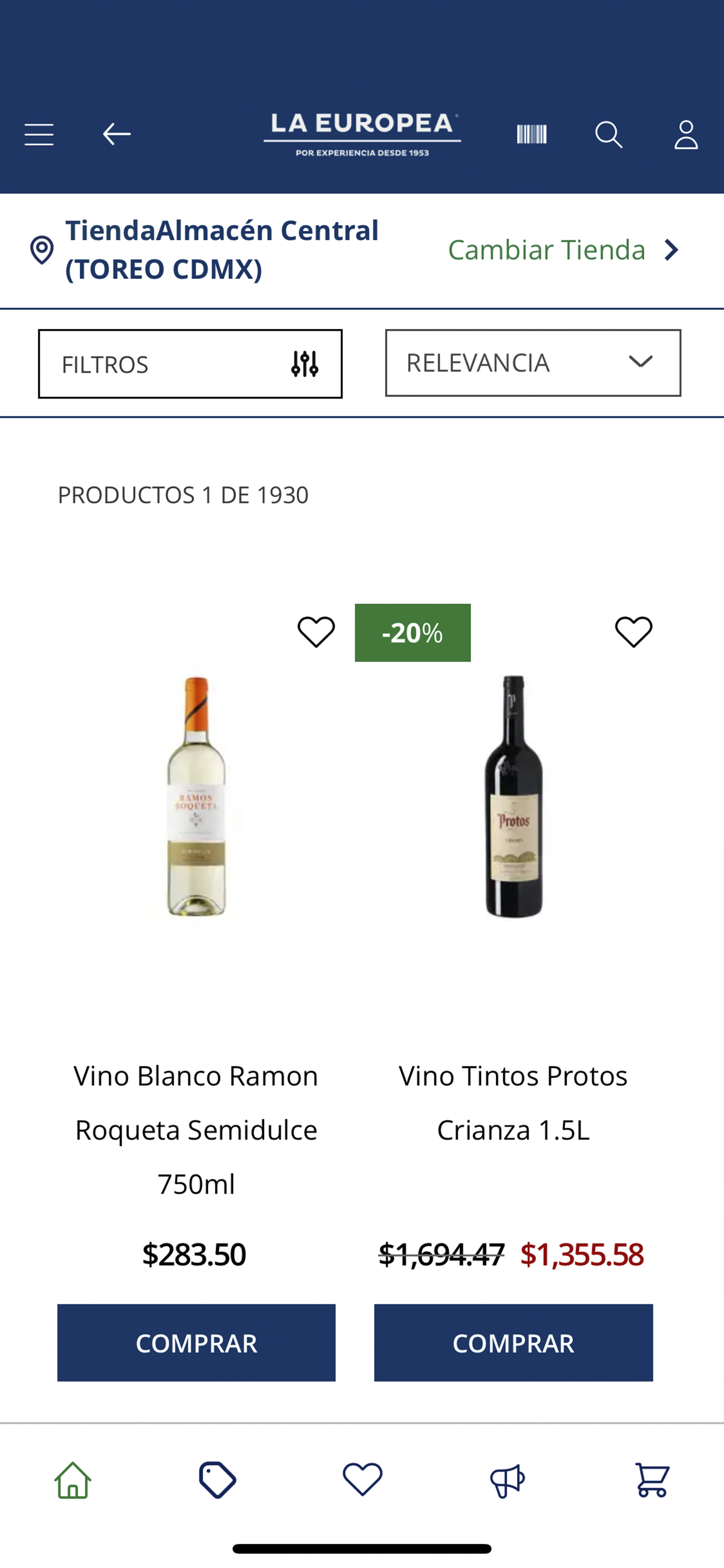
Task: Open the hamburger menu
Action: click(x=39, y=135)
